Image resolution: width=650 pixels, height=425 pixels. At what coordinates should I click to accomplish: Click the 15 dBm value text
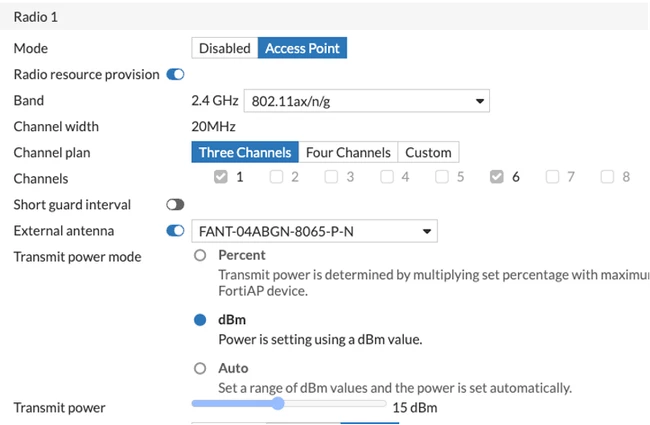point(415,408)
